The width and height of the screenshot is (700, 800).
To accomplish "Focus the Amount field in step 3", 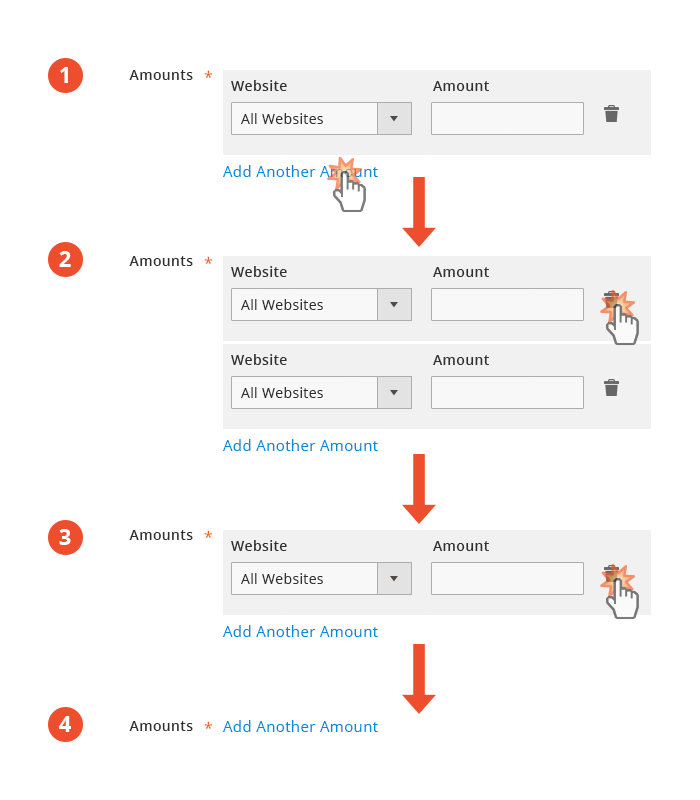I will tap(507, 578).
